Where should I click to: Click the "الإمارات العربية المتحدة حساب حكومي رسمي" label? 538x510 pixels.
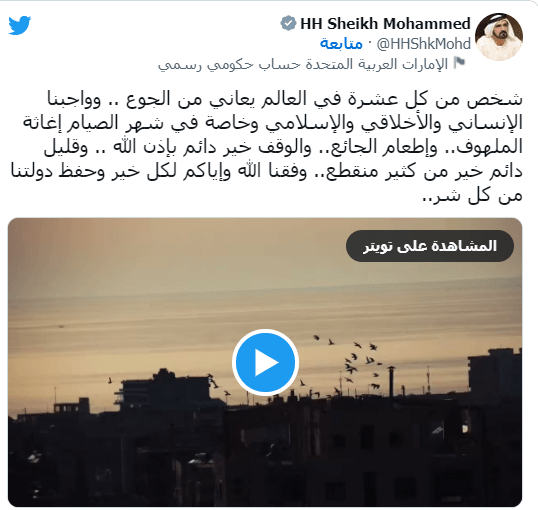(x=303, y=64)
